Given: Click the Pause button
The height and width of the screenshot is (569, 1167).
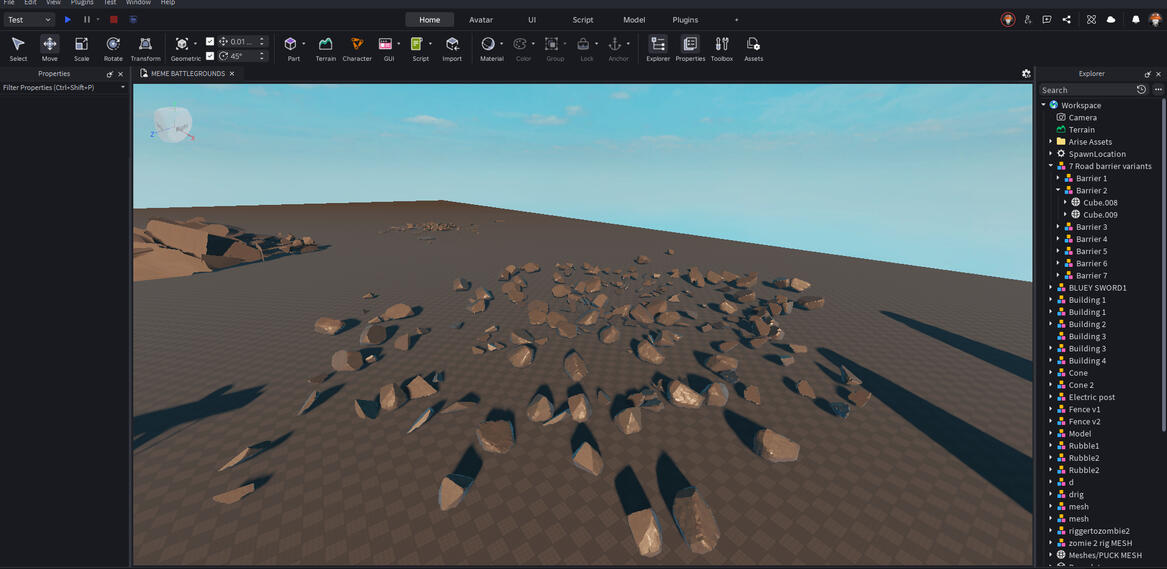Looking at the screenshot, I should click(x=87, y=19).
